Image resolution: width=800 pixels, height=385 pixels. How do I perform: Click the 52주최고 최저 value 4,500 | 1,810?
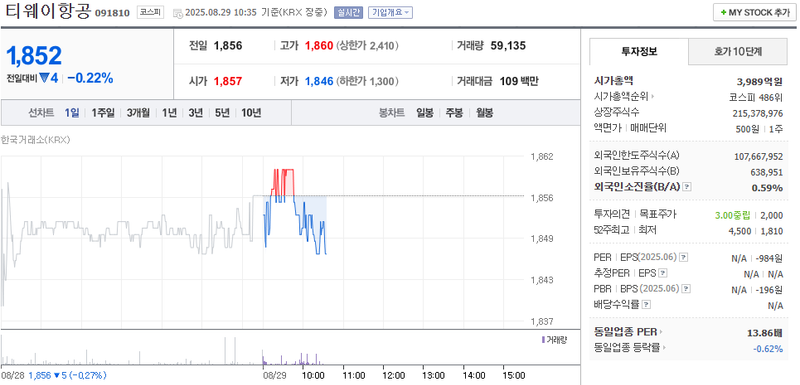(756, 231)
